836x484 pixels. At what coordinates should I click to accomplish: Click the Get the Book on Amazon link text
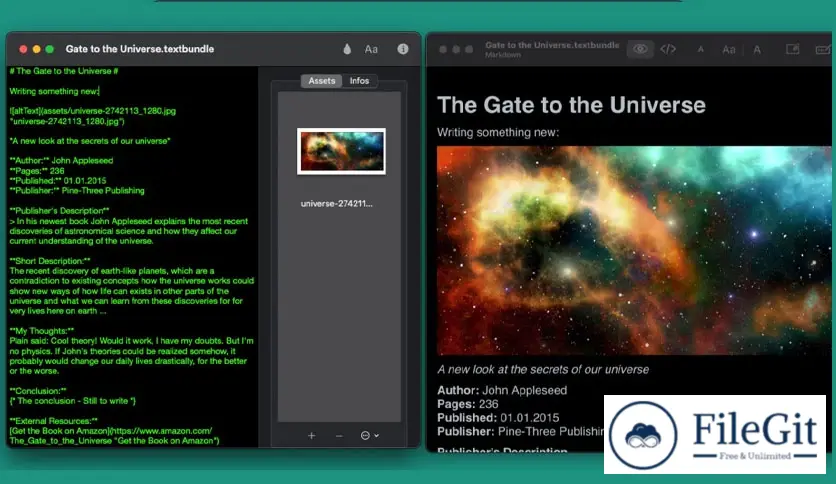114,436
